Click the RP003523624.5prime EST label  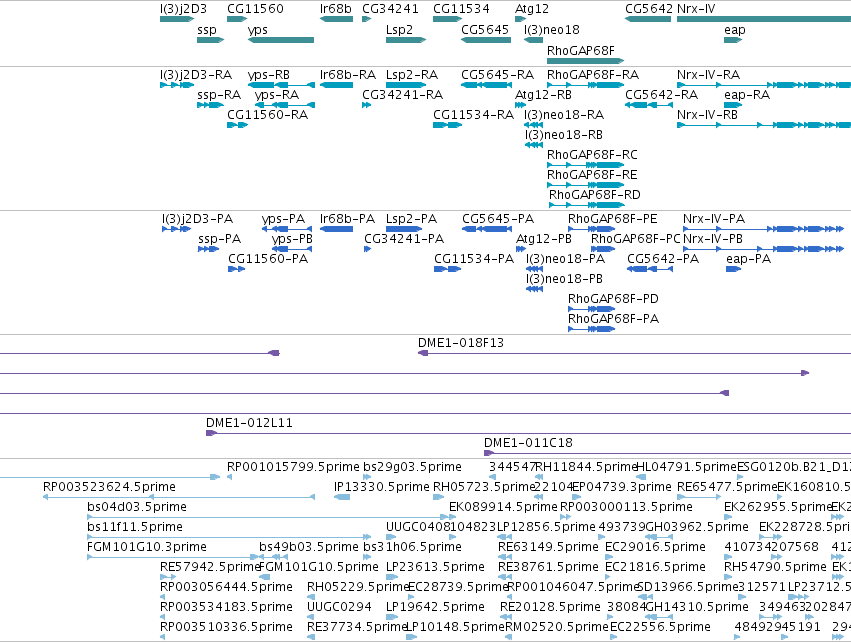click(x=109, y=487)
